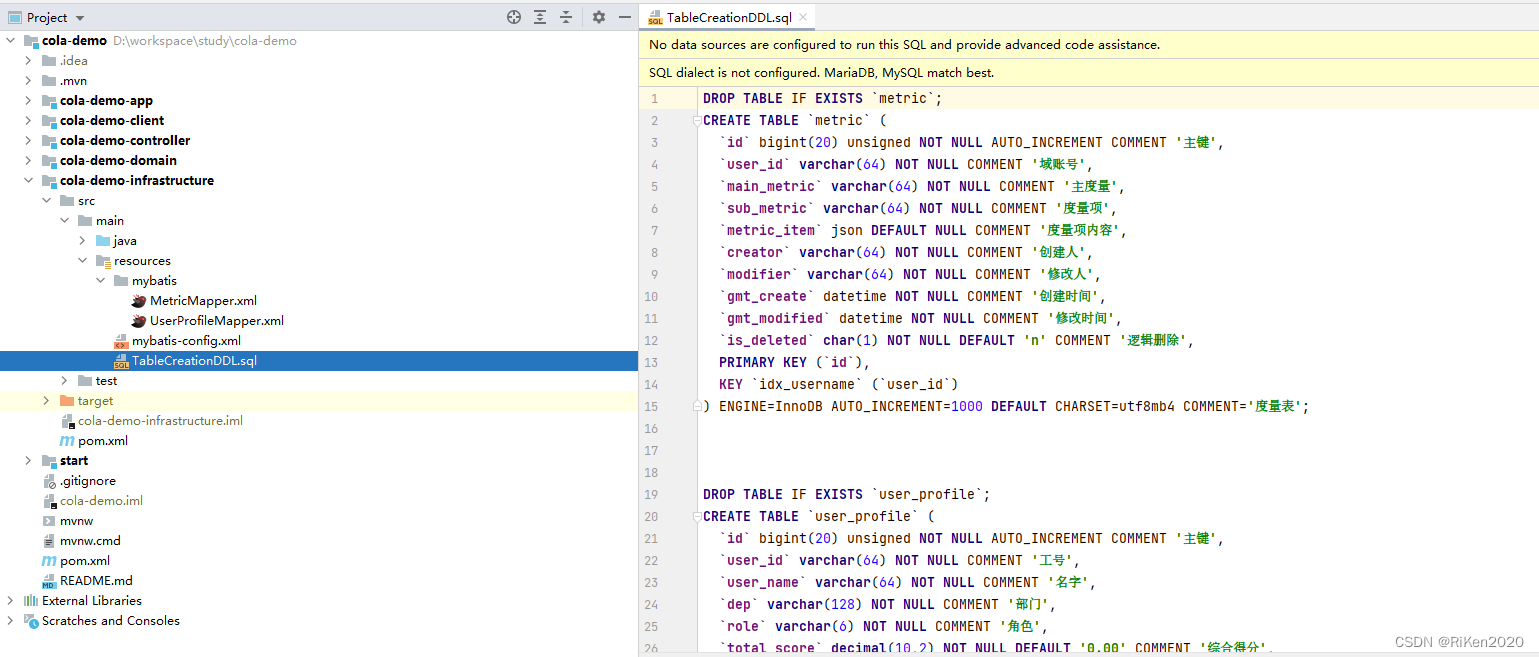This screenshot has width=1539, height=657.
Task: Expand Scratches and Consoles node
Action: click(11, 621)
